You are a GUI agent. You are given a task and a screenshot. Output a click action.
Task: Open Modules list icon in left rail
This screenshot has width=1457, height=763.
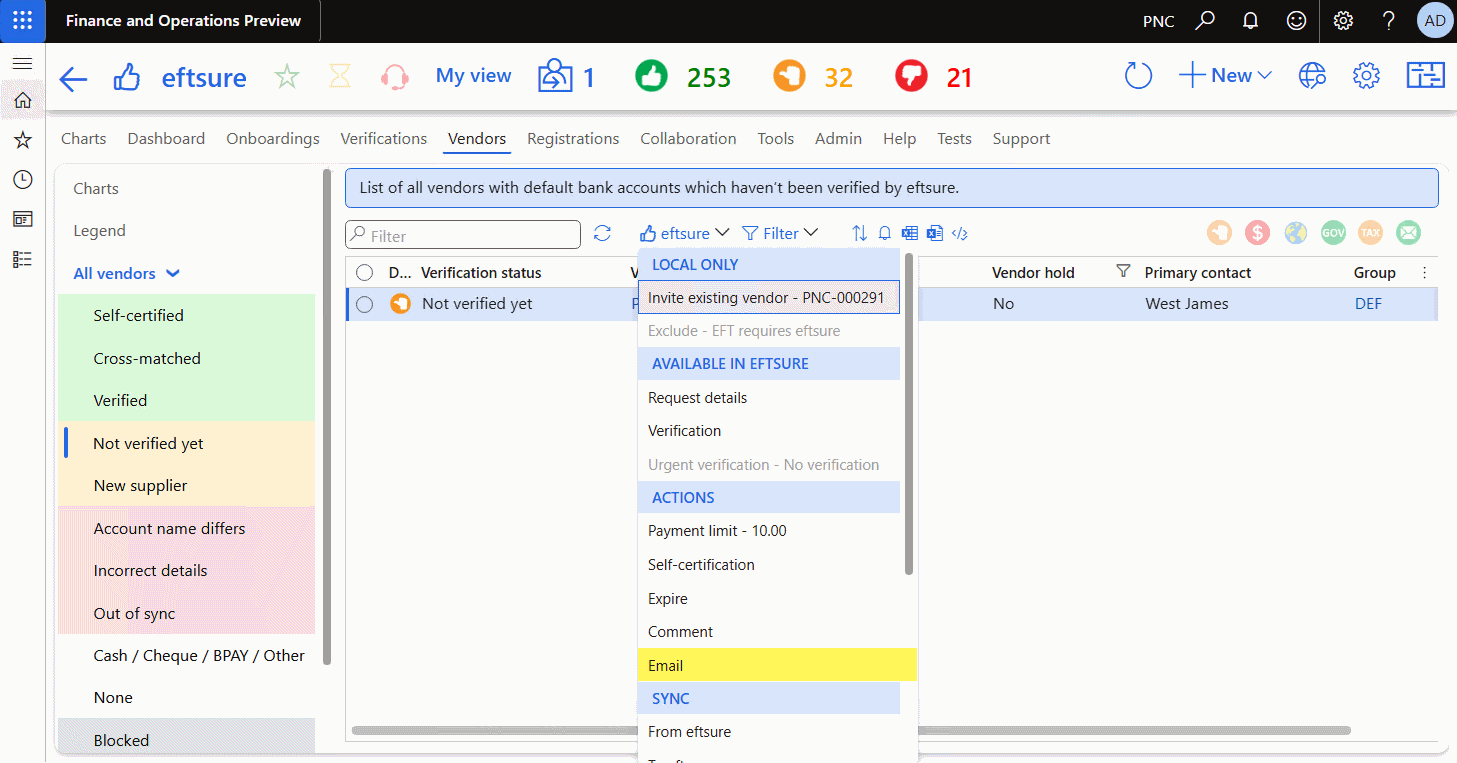pyautogui.click(x=22, y=259)
